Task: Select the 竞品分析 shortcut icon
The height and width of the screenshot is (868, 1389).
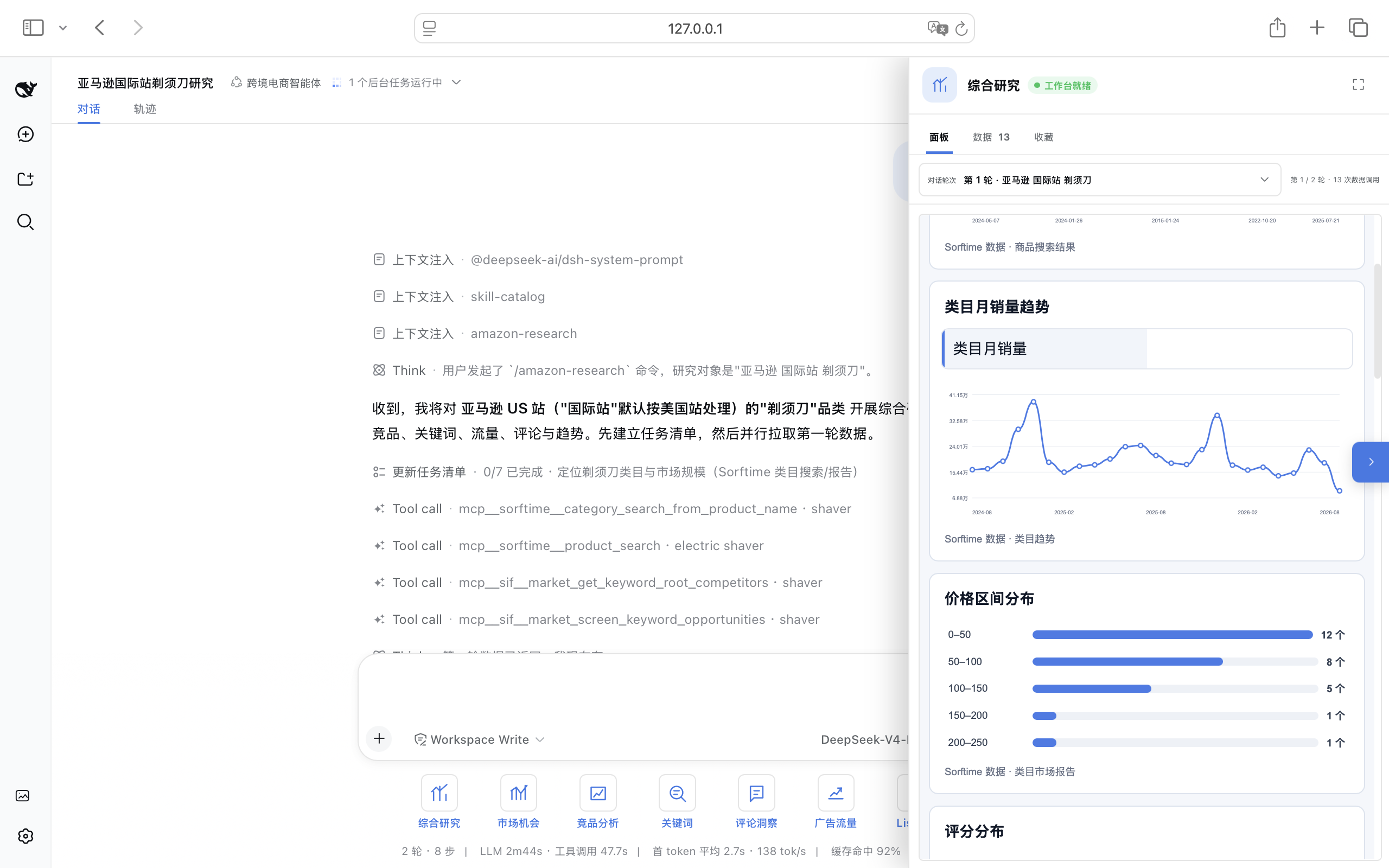Action: coord(597,793)
